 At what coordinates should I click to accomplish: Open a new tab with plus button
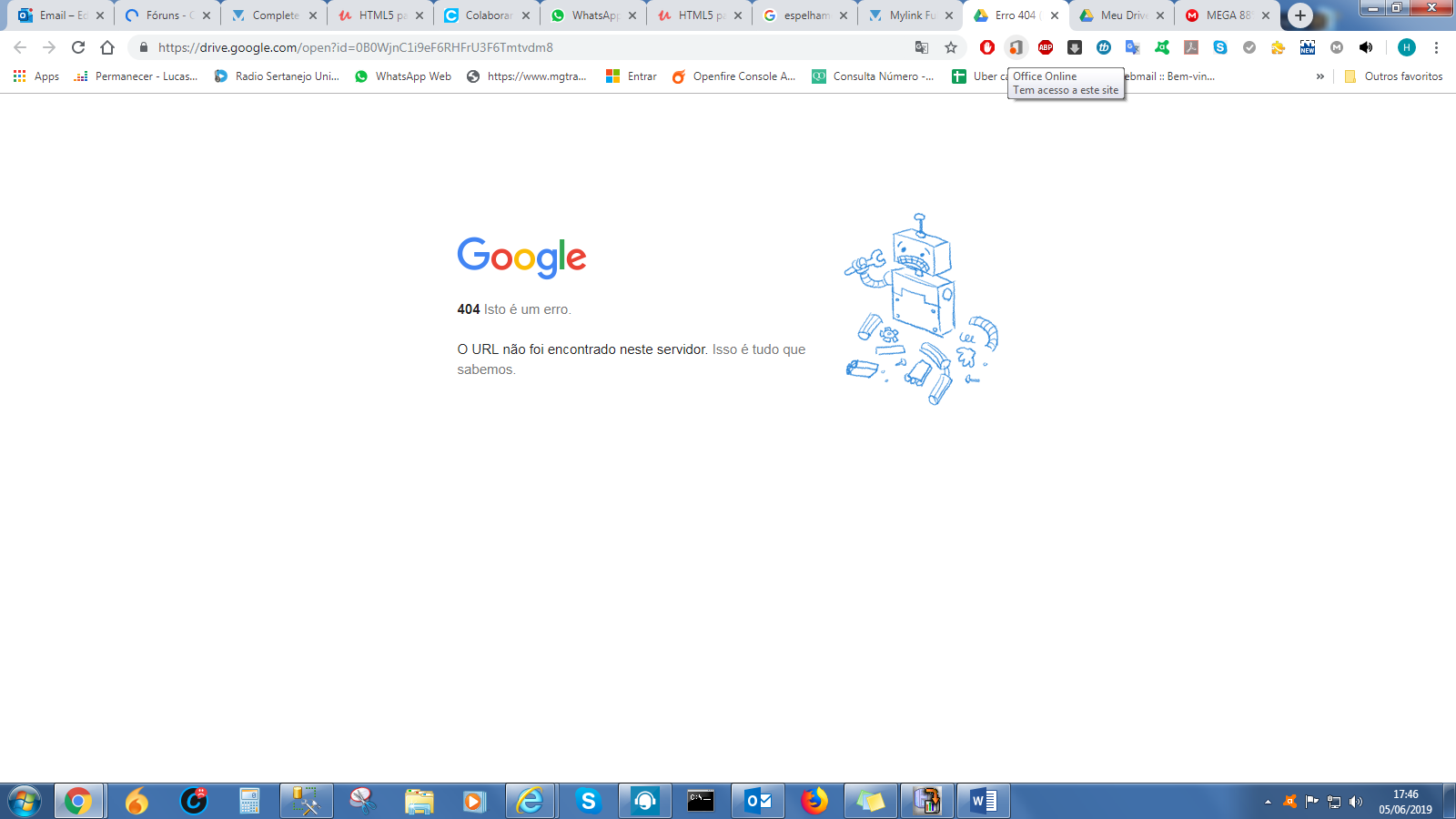point(1300,15)
